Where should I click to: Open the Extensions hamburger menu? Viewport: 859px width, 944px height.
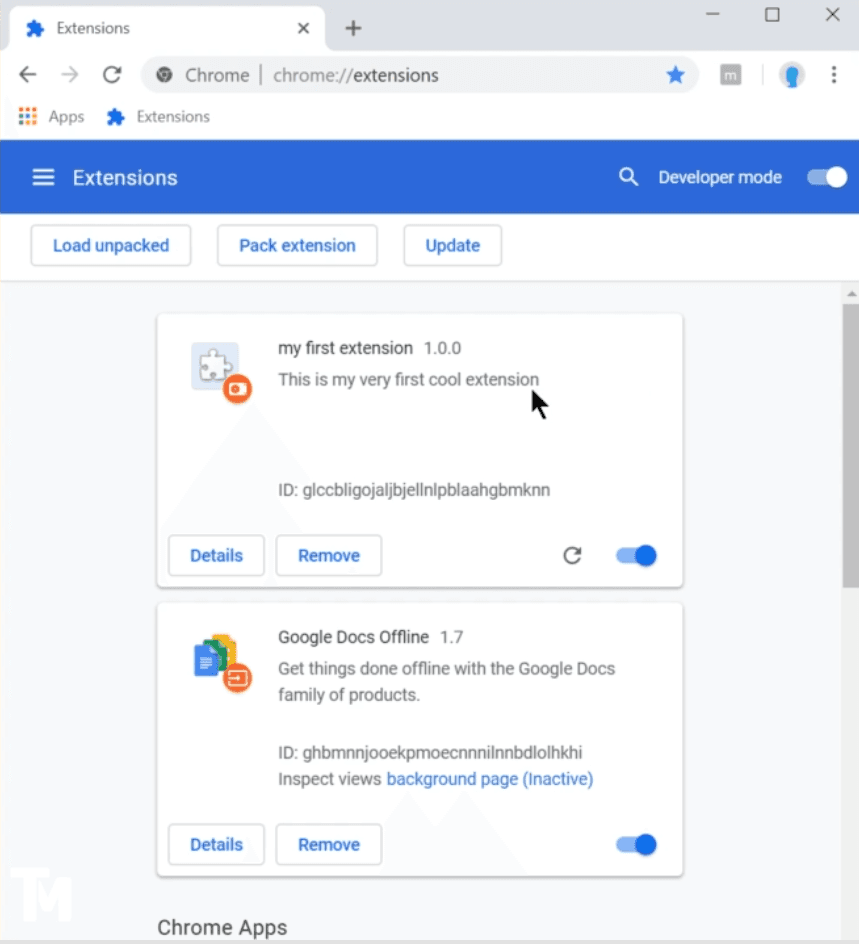tap(43, 178)
